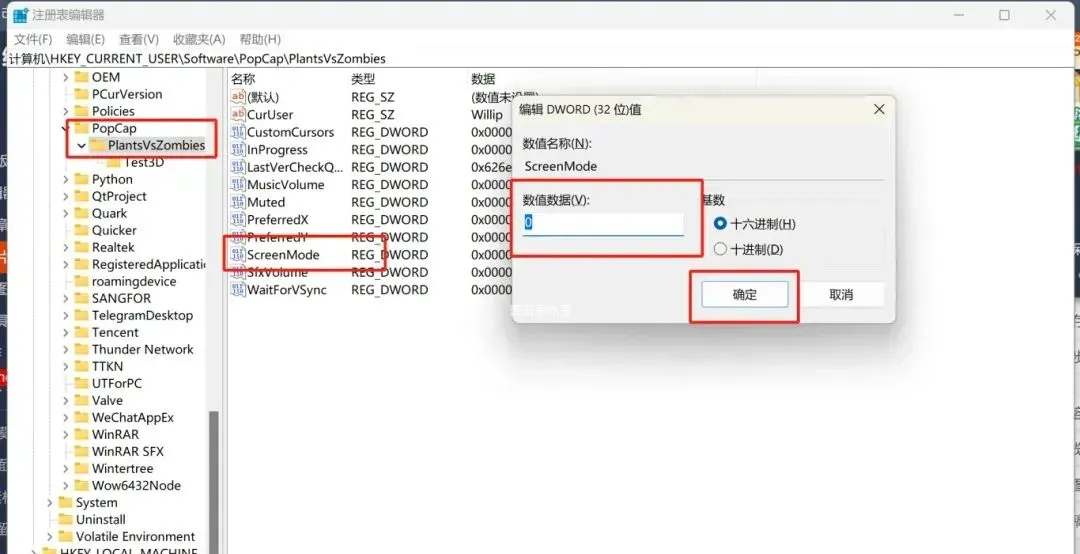Select the UTForPC tree item
1080x554 pixels.
(117, 383)
